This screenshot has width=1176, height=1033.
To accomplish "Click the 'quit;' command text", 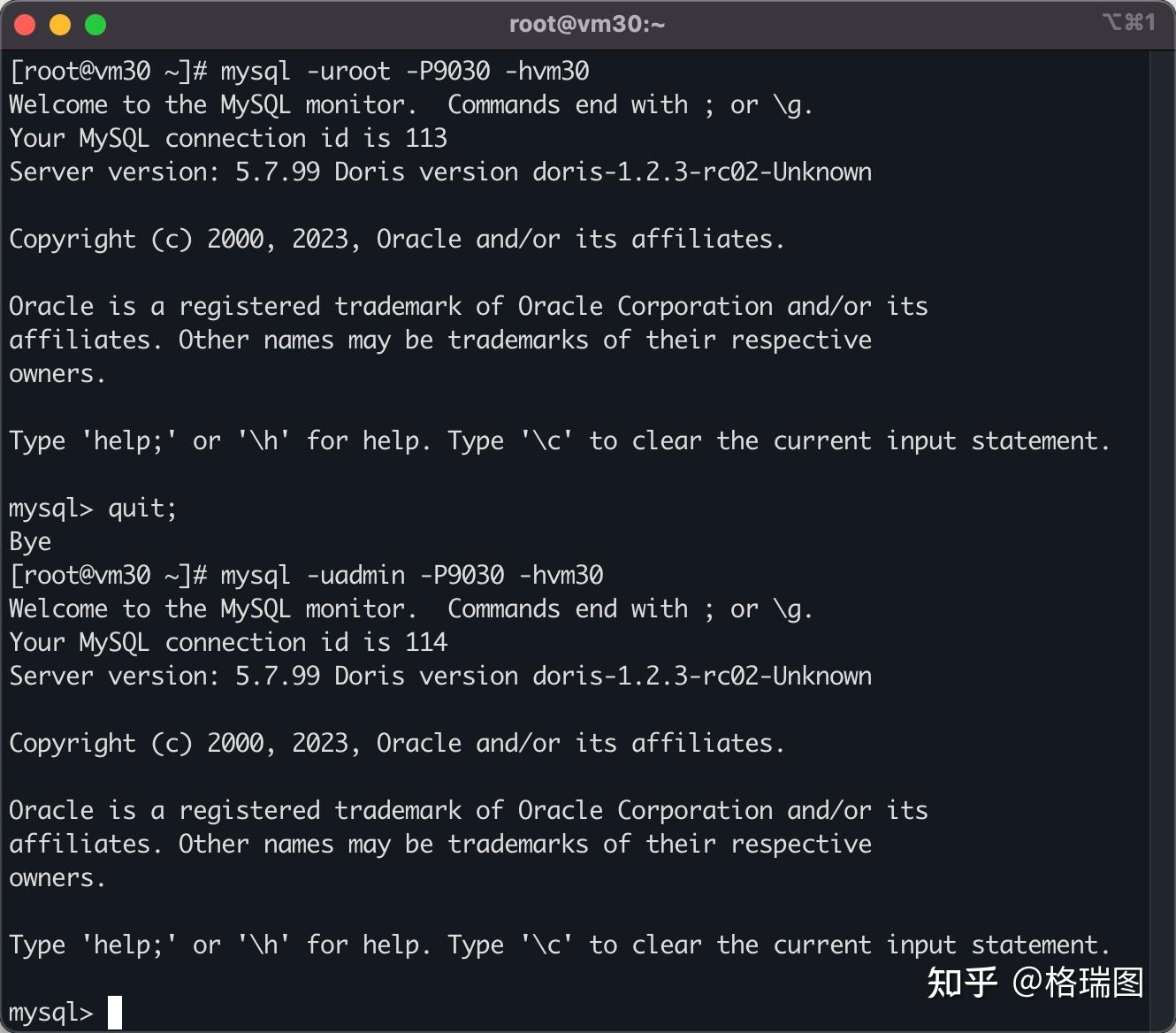I will click(142, 509).
